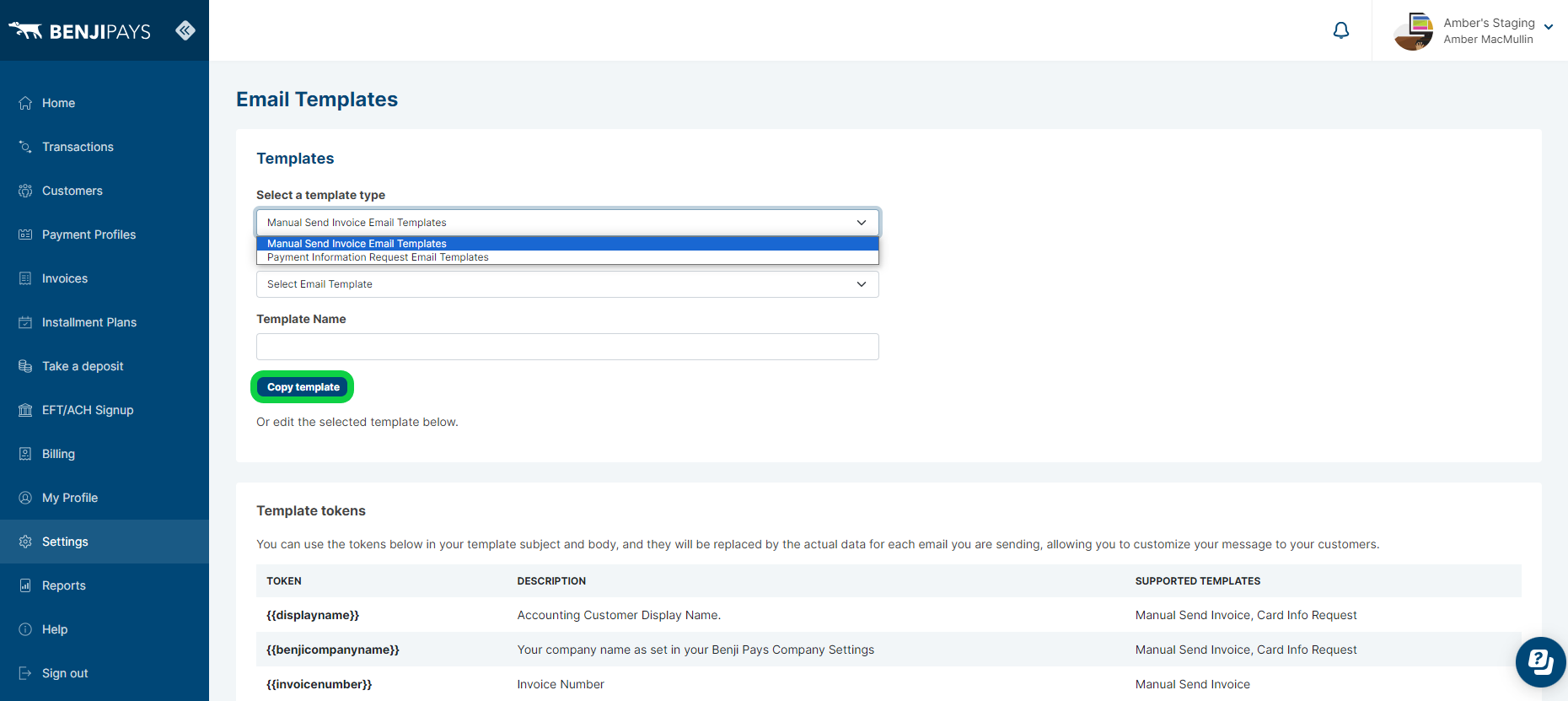Choose Payment Information Request Email Templates option
This screenshot has width=1568, height=701.
567,257
